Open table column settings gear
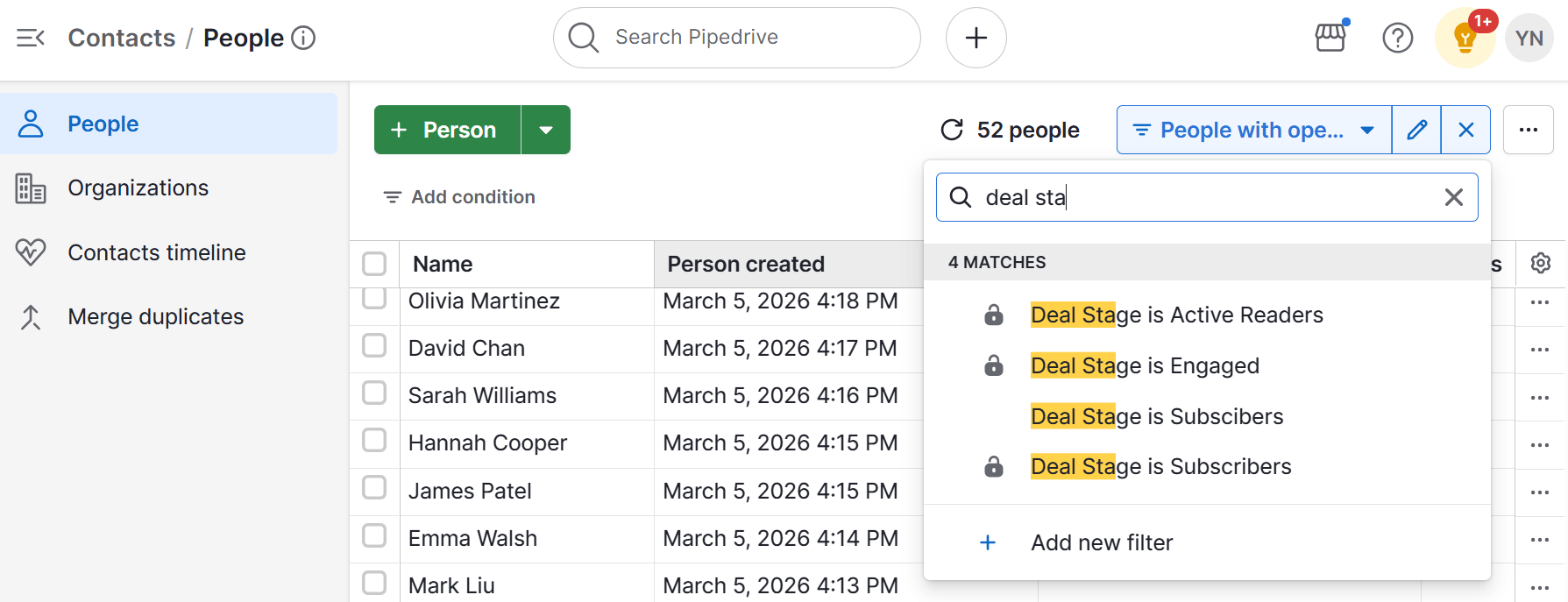1568x602 pixels. coord(1541,263)
